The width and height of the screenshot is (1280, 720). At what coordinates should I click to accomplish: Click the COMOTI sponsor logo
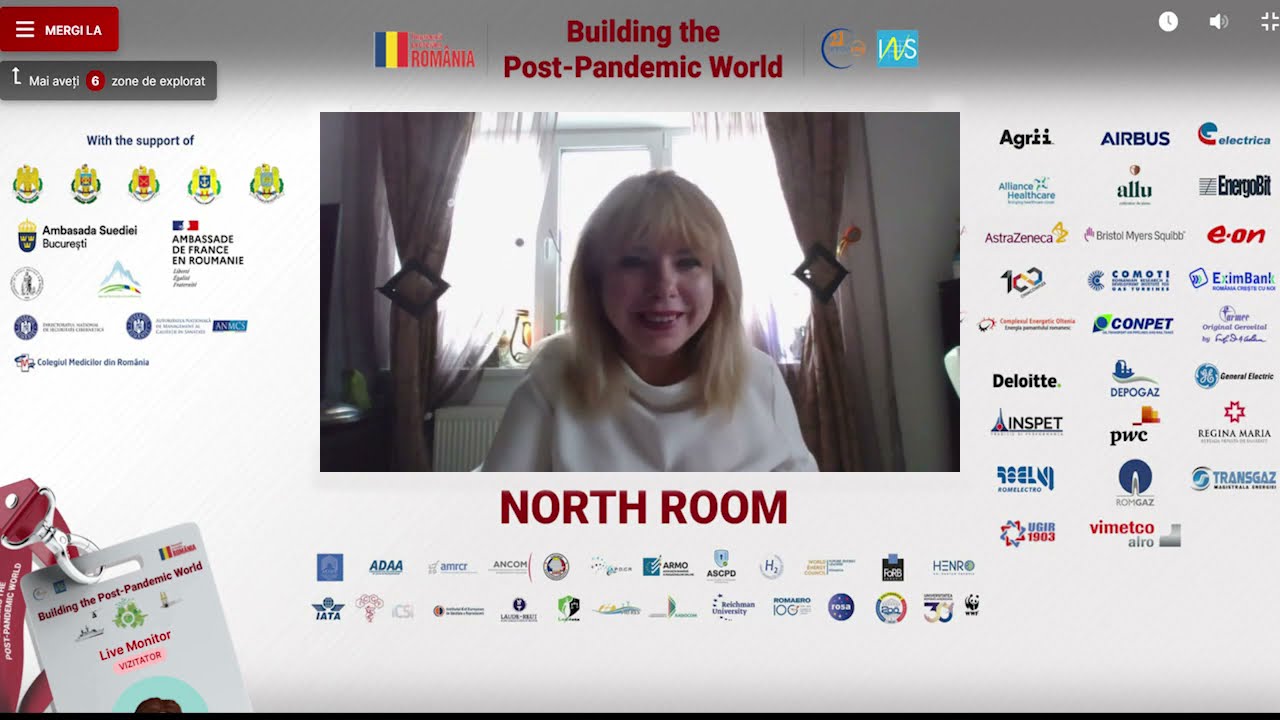click(1128, 280)
